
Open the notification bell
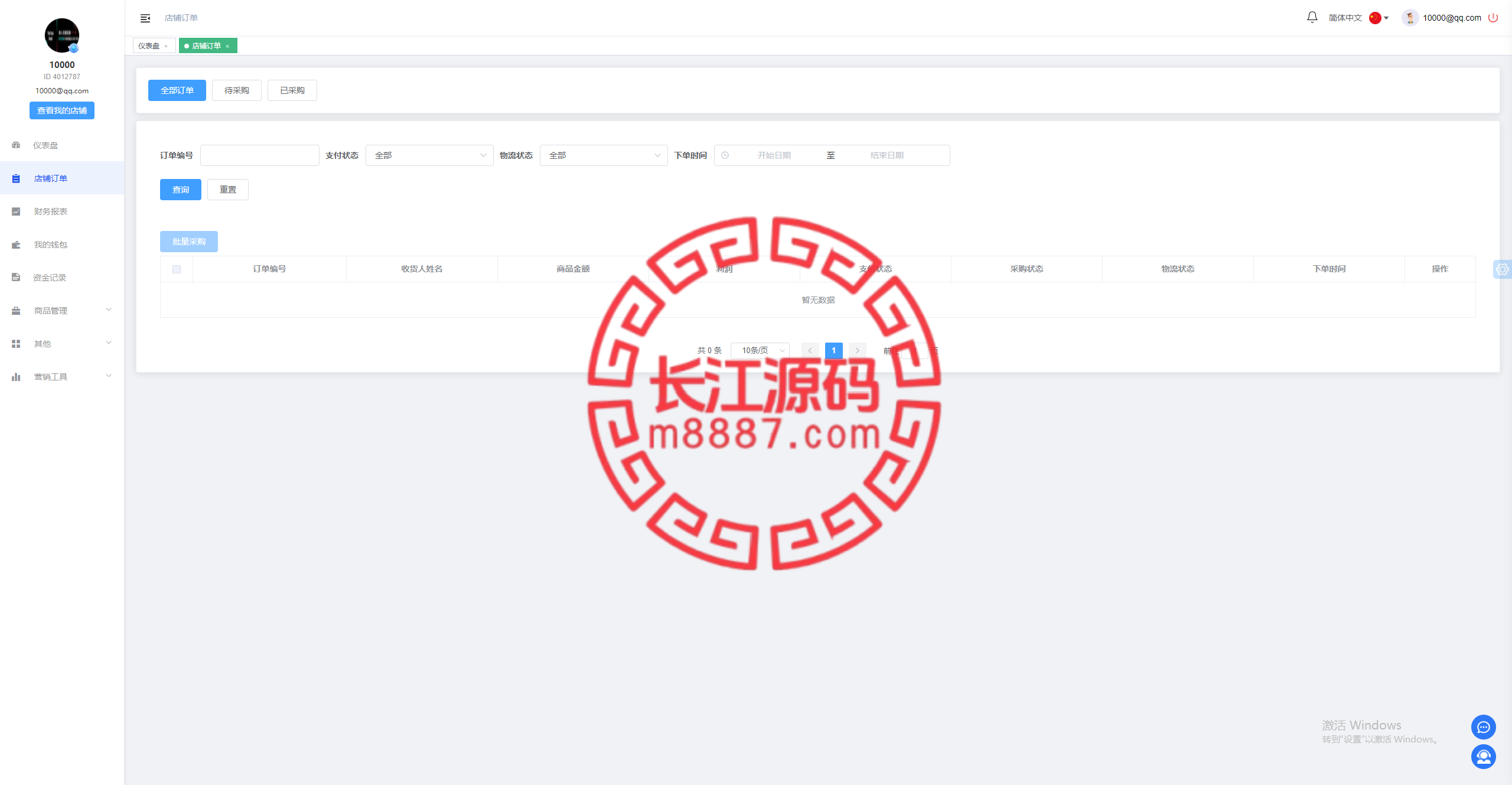click(1312, 17)
